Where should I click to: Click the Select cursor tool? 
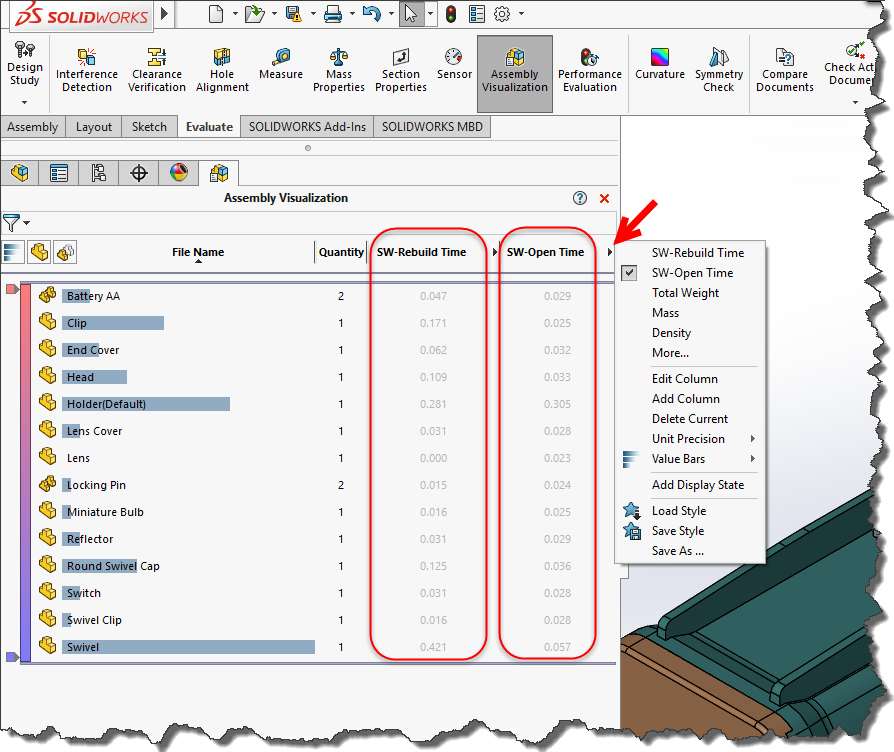(411, 14)
